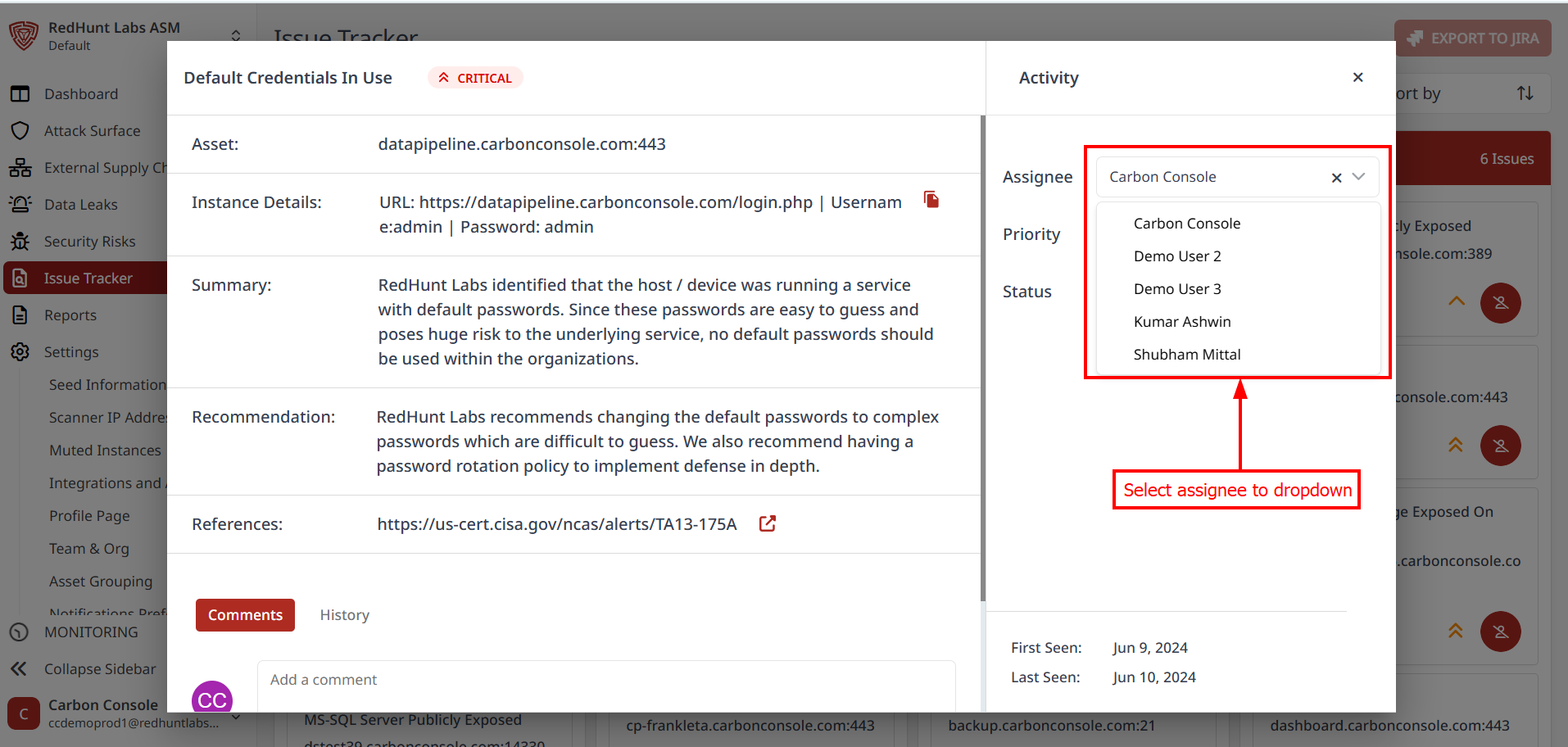
Task: Click dashboard.carbonconsole.com:443 in background list
Action: coord(1389,726)
